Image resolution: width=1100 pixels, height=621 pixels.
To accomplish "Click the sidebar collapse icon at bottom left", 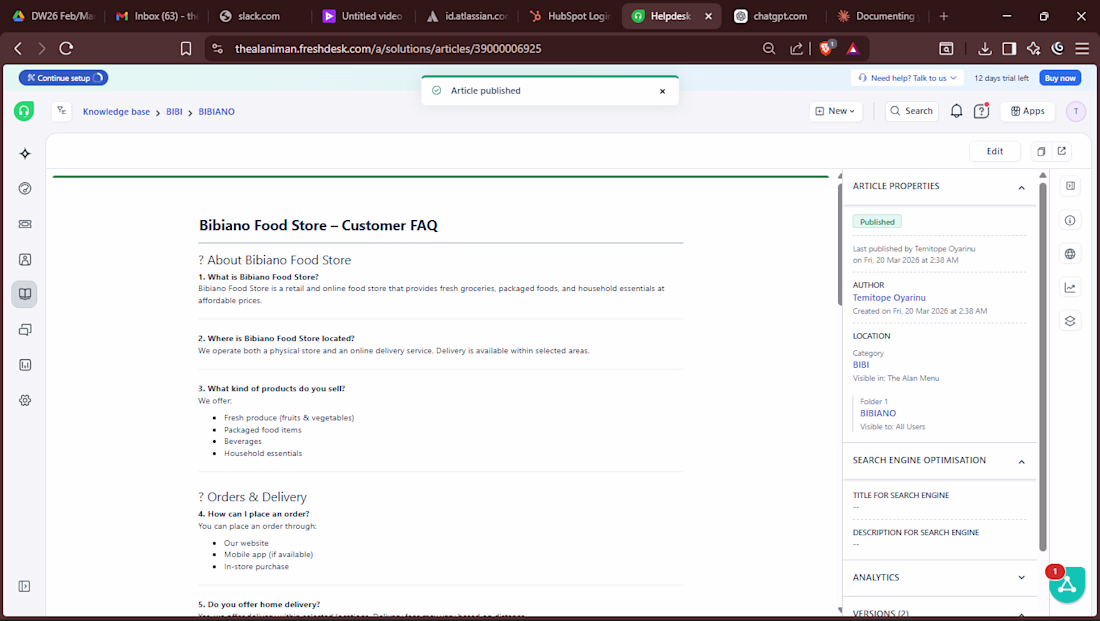I will click(25, 586).
